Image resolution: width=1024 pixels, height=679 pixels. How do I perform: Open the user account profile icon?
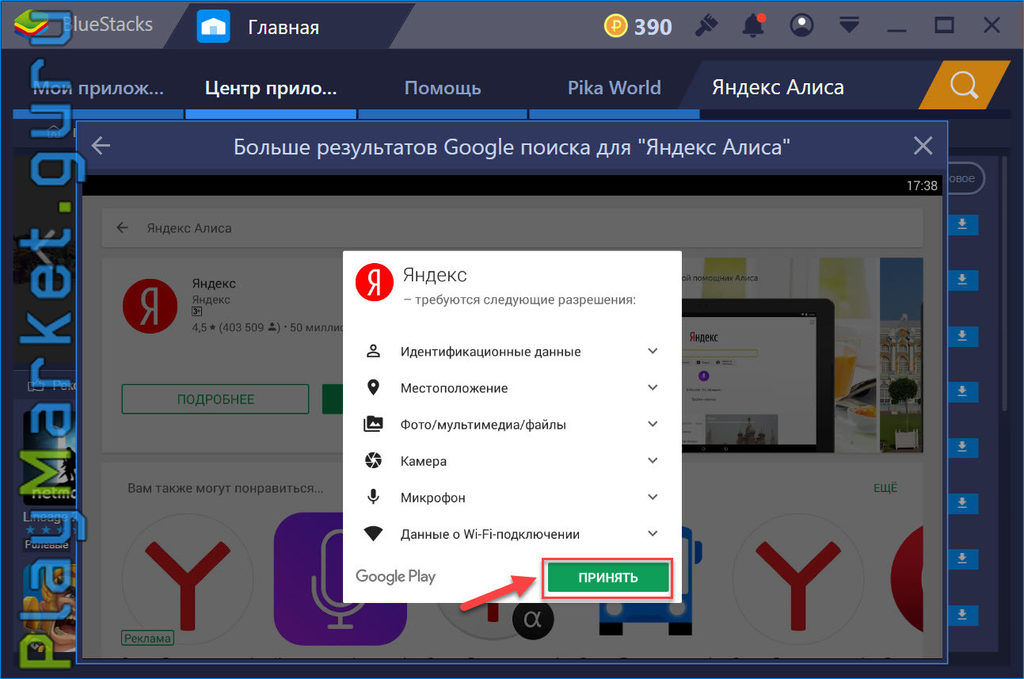click(801, 25)
